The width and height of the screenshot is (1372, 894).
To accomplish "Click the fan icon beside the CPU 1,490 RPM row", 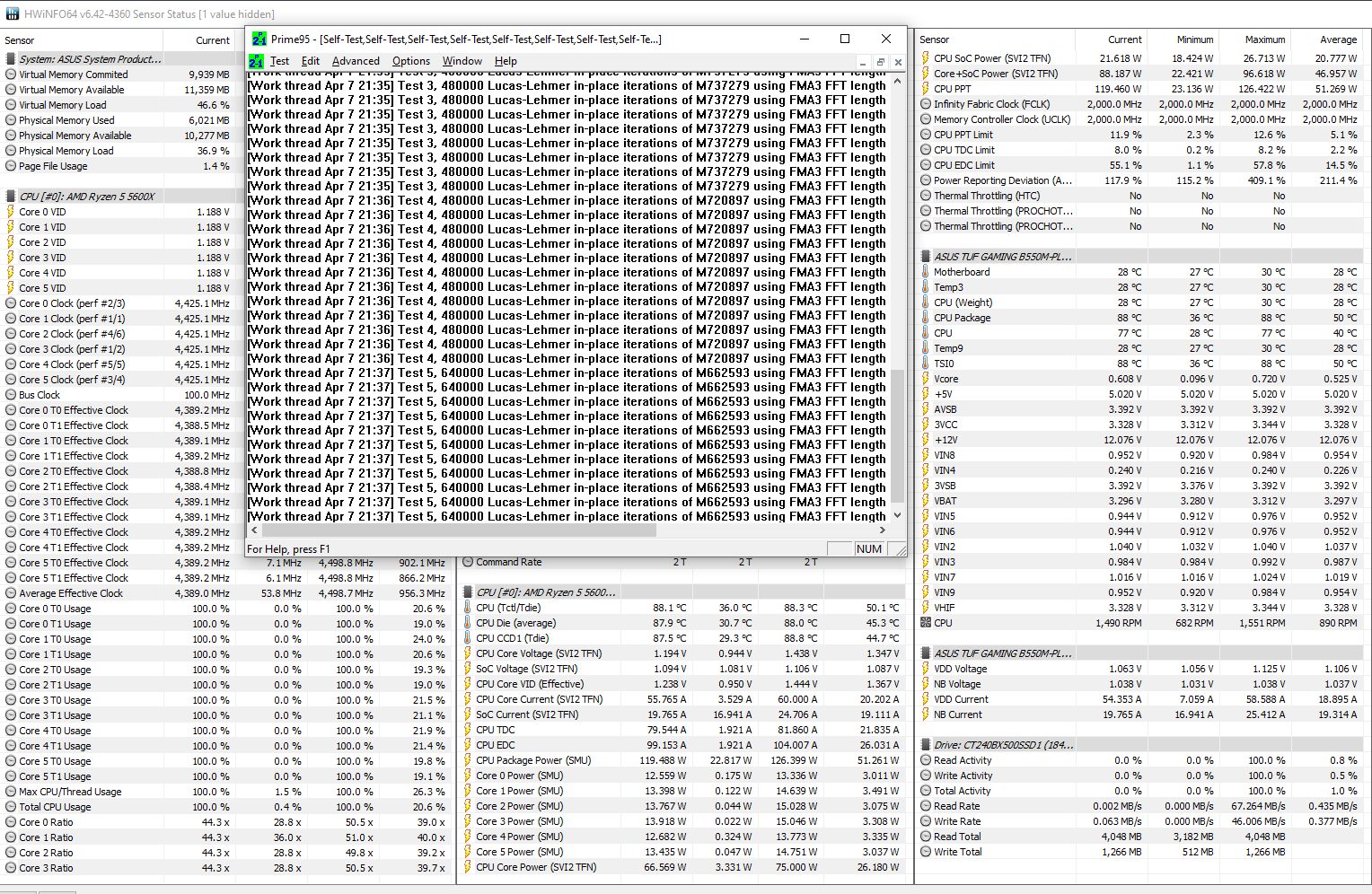I will [x=925, y=623].
